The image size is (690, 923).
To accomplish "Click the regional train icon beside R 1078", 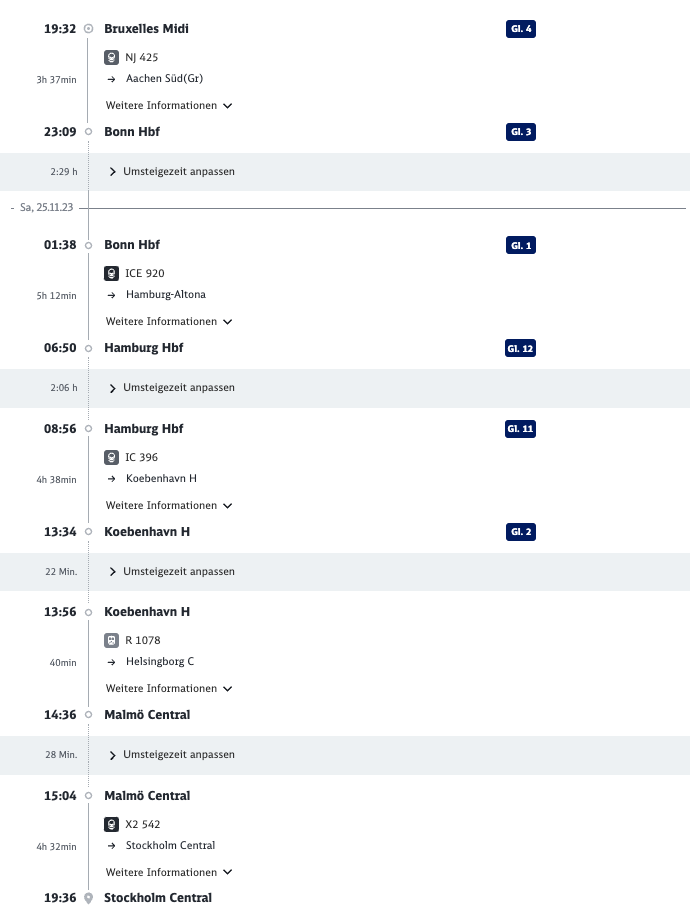I will [111, 640].
